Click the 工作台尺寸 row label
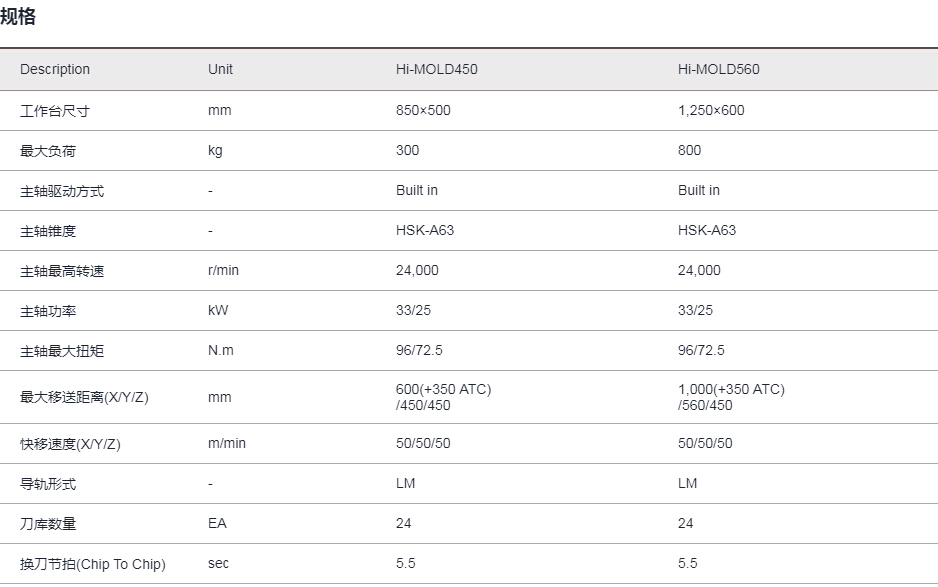 [x=54, y=111]
